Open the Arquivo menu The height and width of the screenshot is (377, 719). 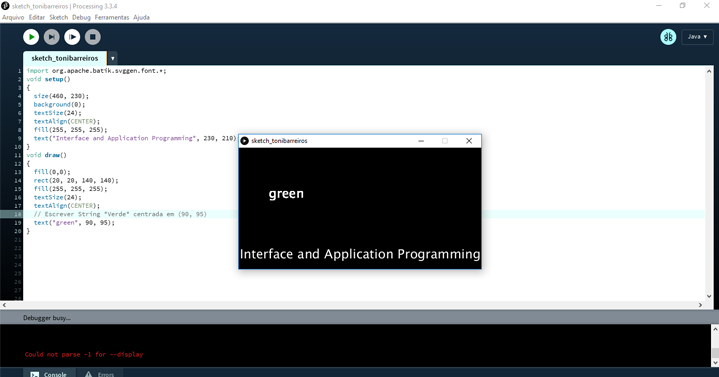point(13,17)
